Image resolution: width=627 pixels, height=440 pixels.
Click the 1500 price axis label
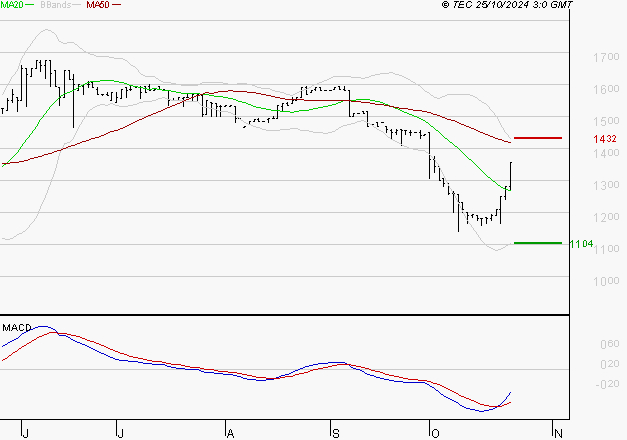pyautogui.click(x=606, y=121)
